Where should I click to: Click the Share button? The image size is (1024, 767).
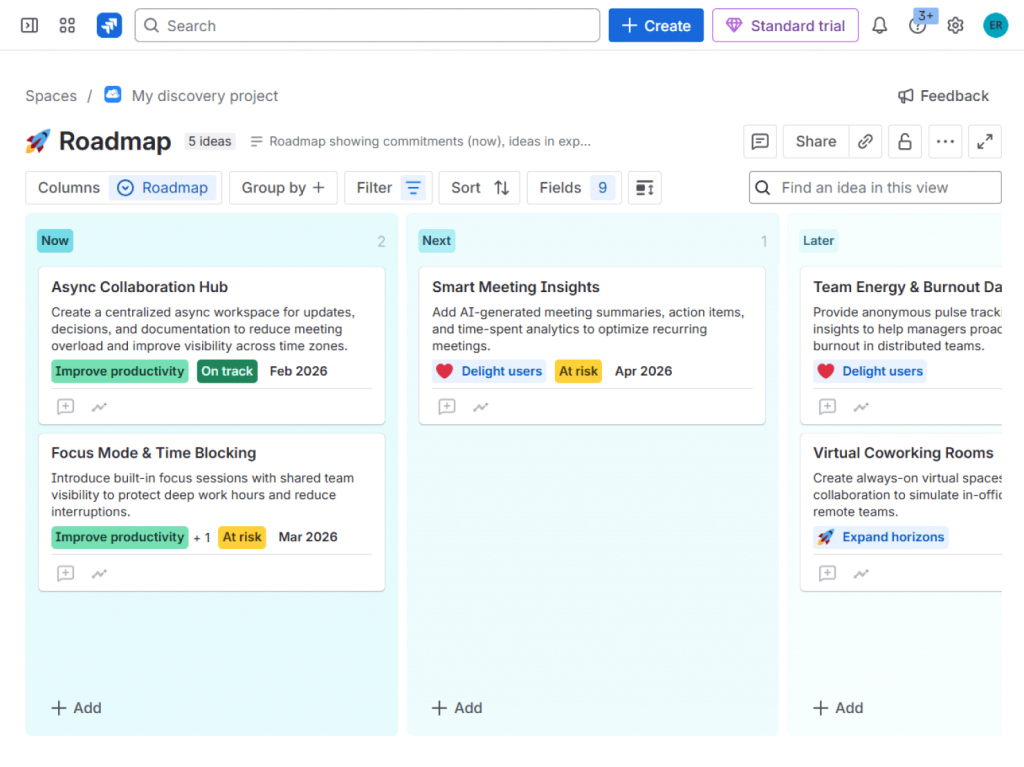[x=816, y=141]
